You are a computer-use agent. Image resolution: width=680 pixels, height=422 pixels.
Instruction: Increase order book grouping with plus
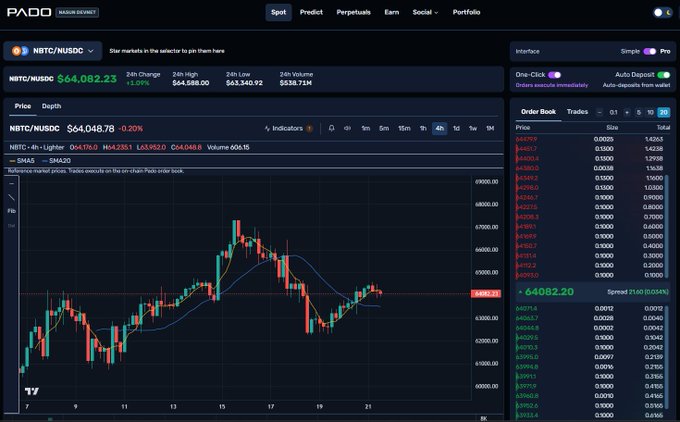(x=627, y=112)
